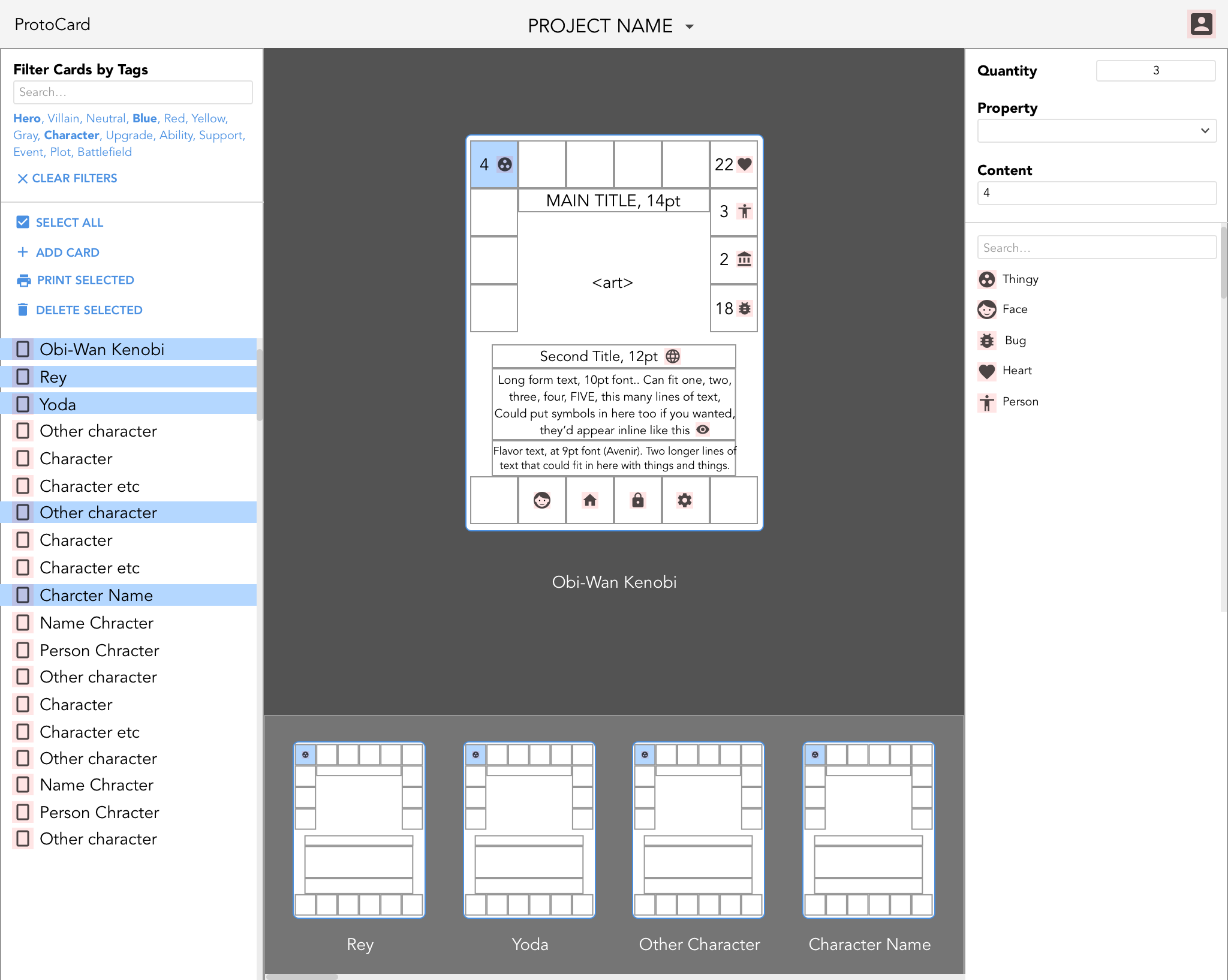Click ADD CARD button

pyautogui.click(x=68, y=252)
